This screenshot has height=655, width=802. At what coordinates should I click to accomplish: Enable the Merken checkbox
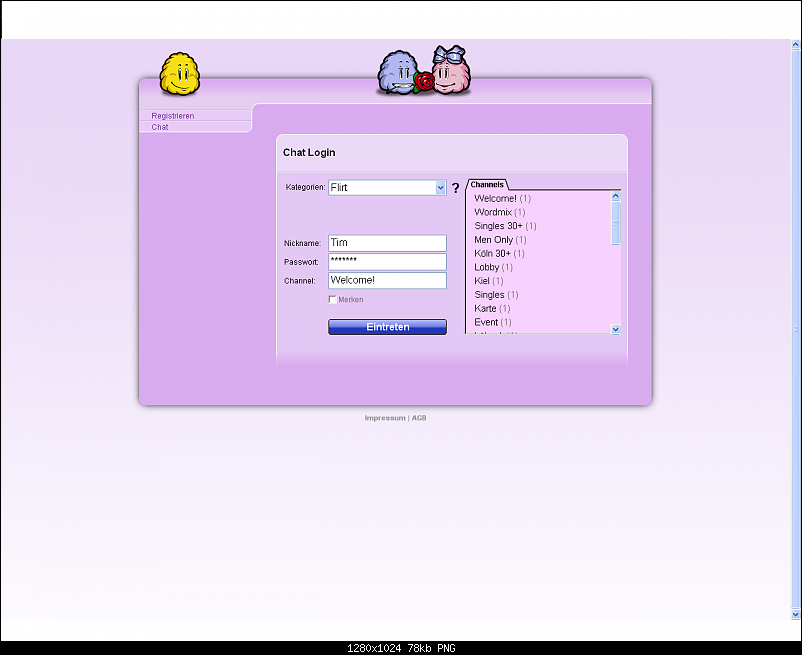[x=333, y=299]
